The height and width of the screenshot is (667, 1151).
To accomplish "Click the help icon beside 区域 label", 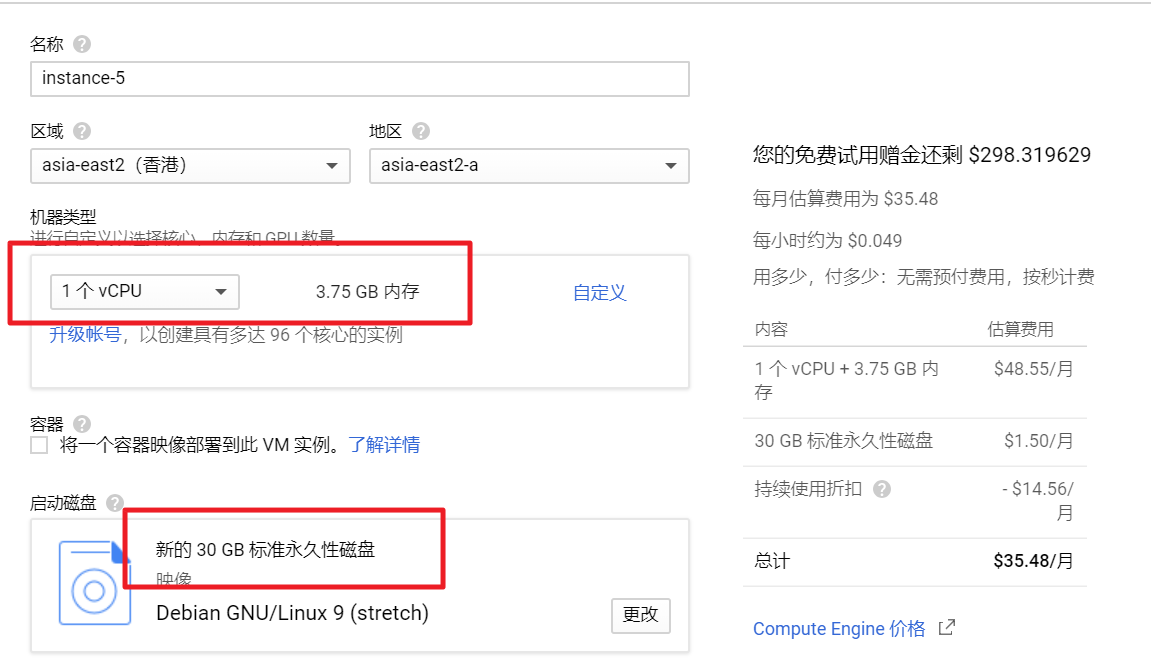I will 82,131.
